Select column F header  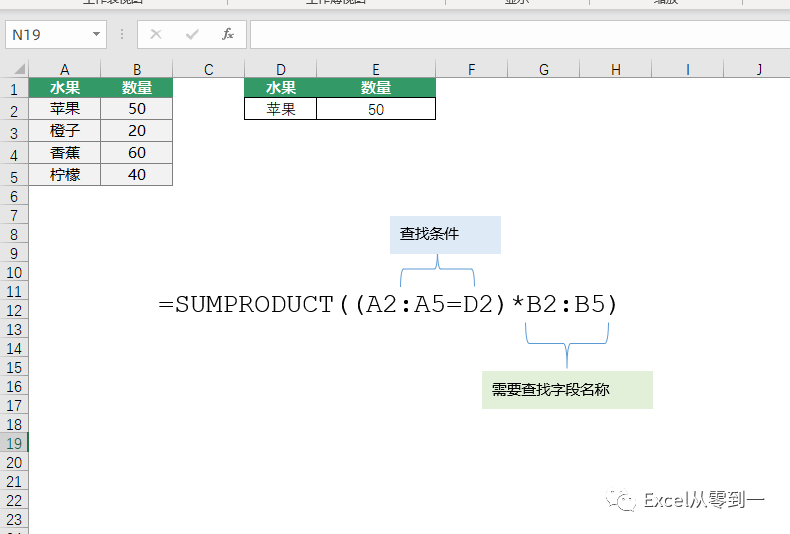[x=472, y=69]
